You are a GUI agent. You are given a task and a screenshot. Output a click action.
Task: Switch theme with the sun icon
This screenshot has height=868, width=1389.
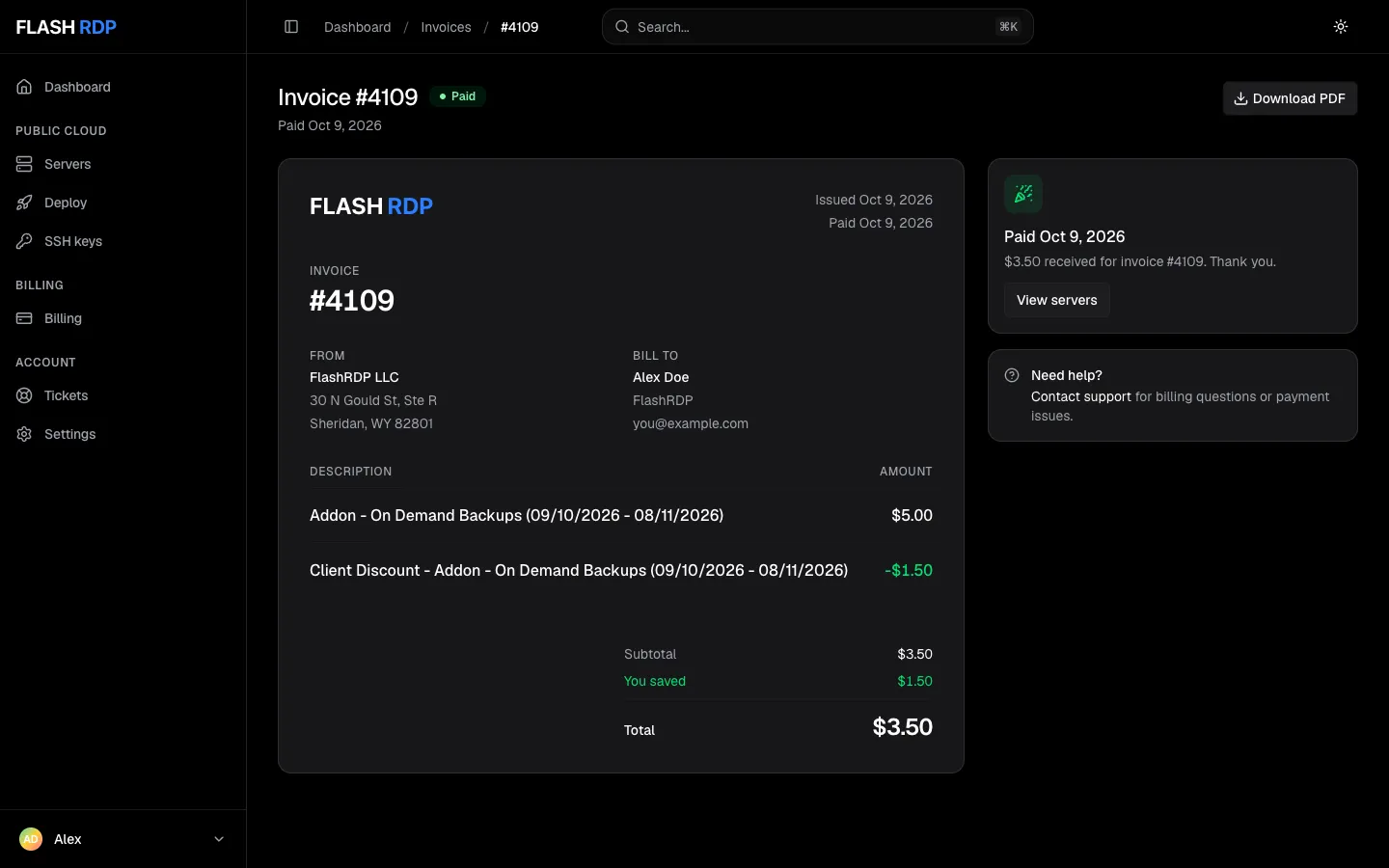click(x=1341, y=27)
